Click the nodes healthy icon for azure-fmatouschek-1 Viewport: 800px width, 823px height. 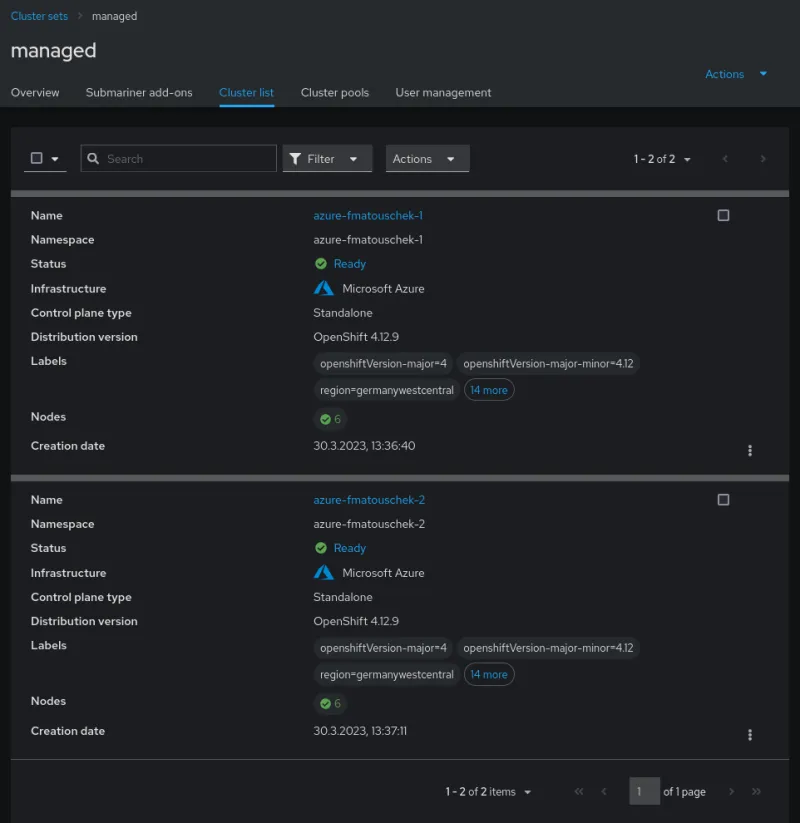pyautogui.click(x=325, y=419)
